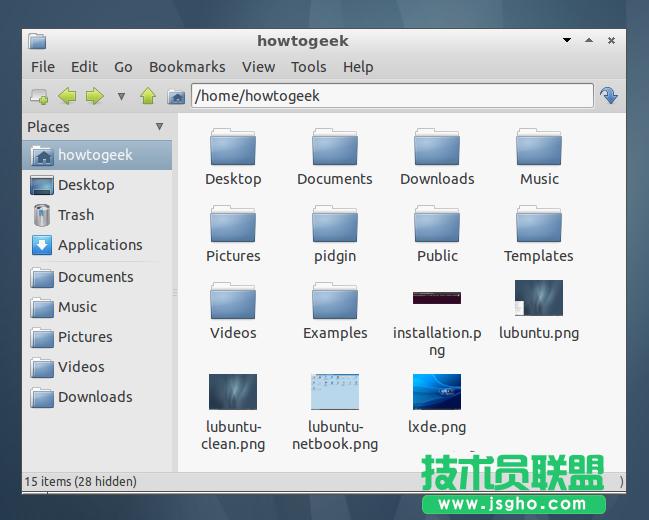Go forward with the right arrow

95,96
